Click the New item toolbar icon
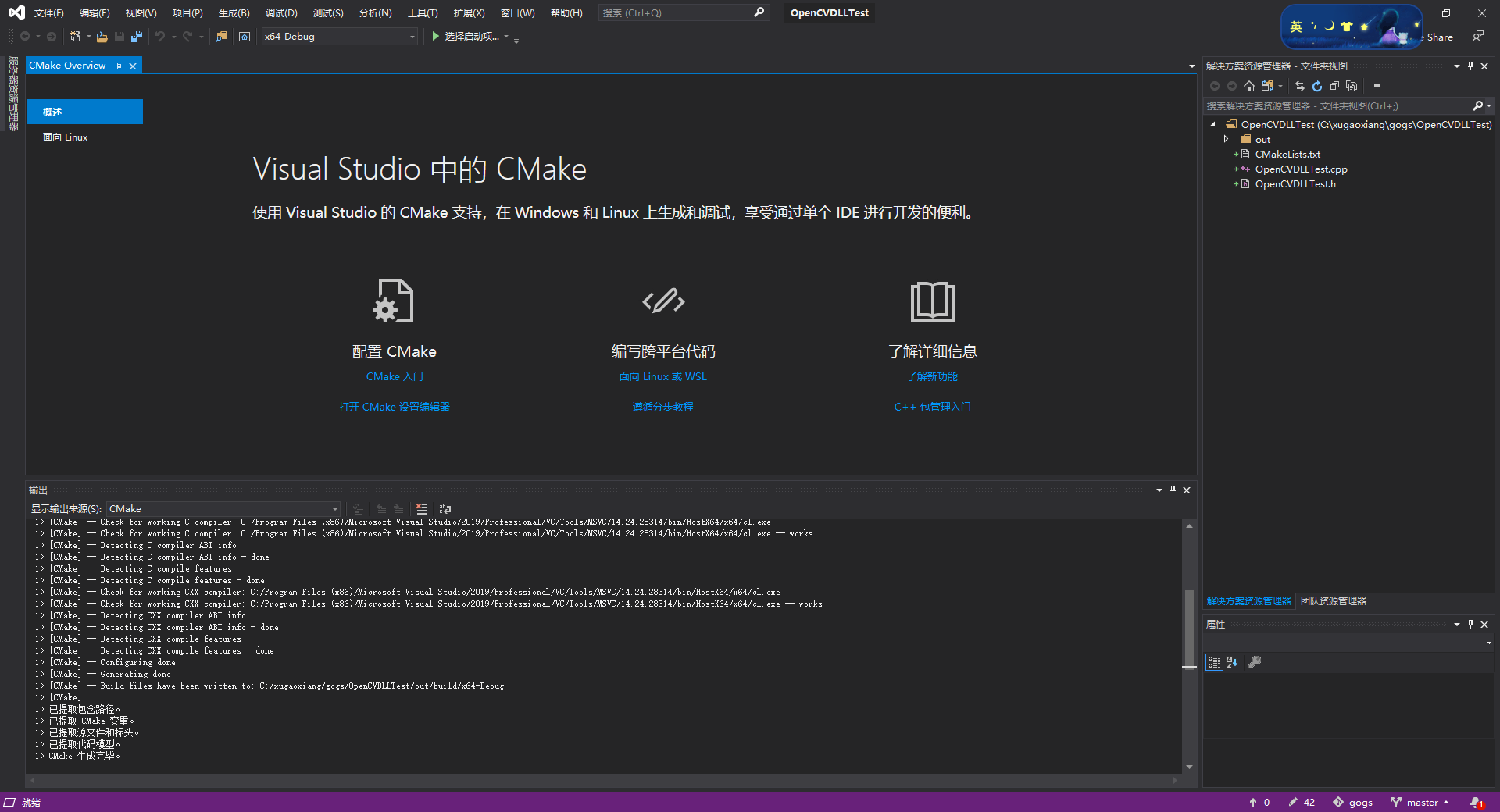Viewport: 1500px width, 812px height. (76, 37)
